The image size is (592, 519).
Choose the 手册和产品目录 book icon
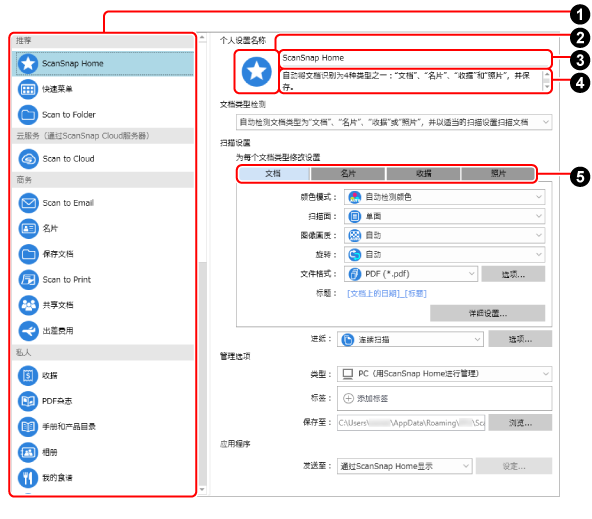click(x=28, y=427)
